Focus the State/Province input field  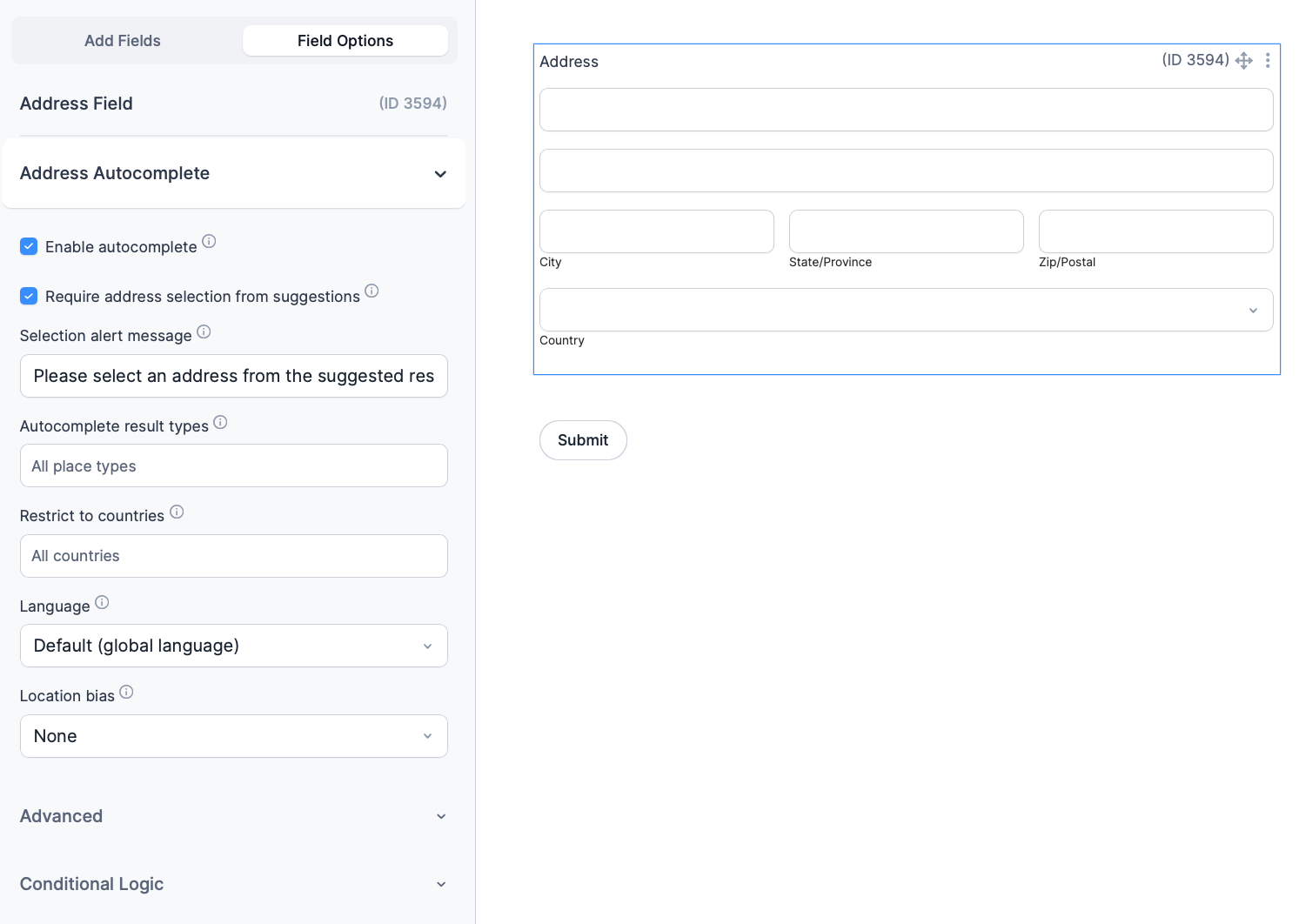[907, 231]
